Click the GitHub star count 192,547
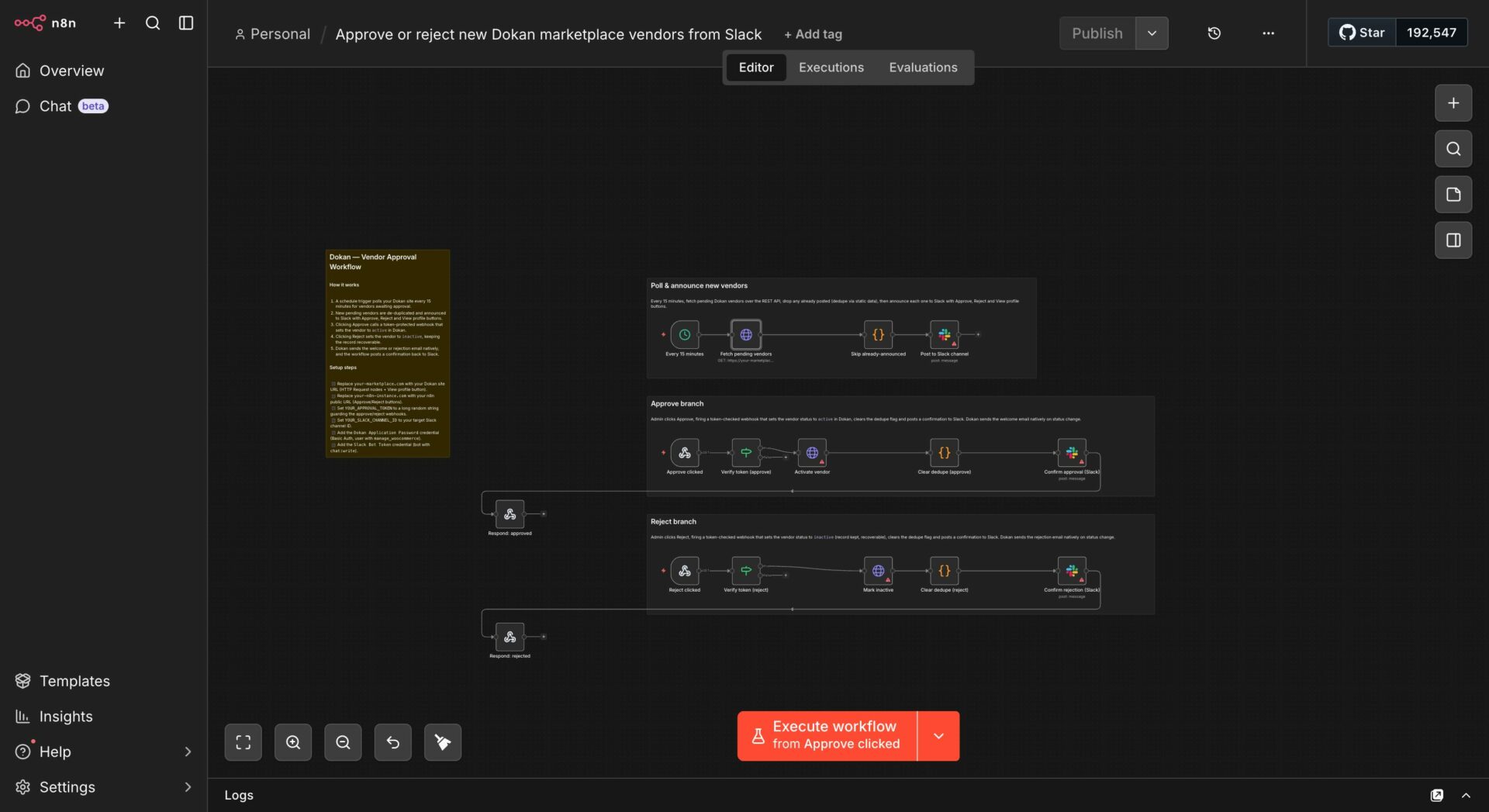Image resolution: width=1489 pixels, height=812 pixels. point(1432,33)
